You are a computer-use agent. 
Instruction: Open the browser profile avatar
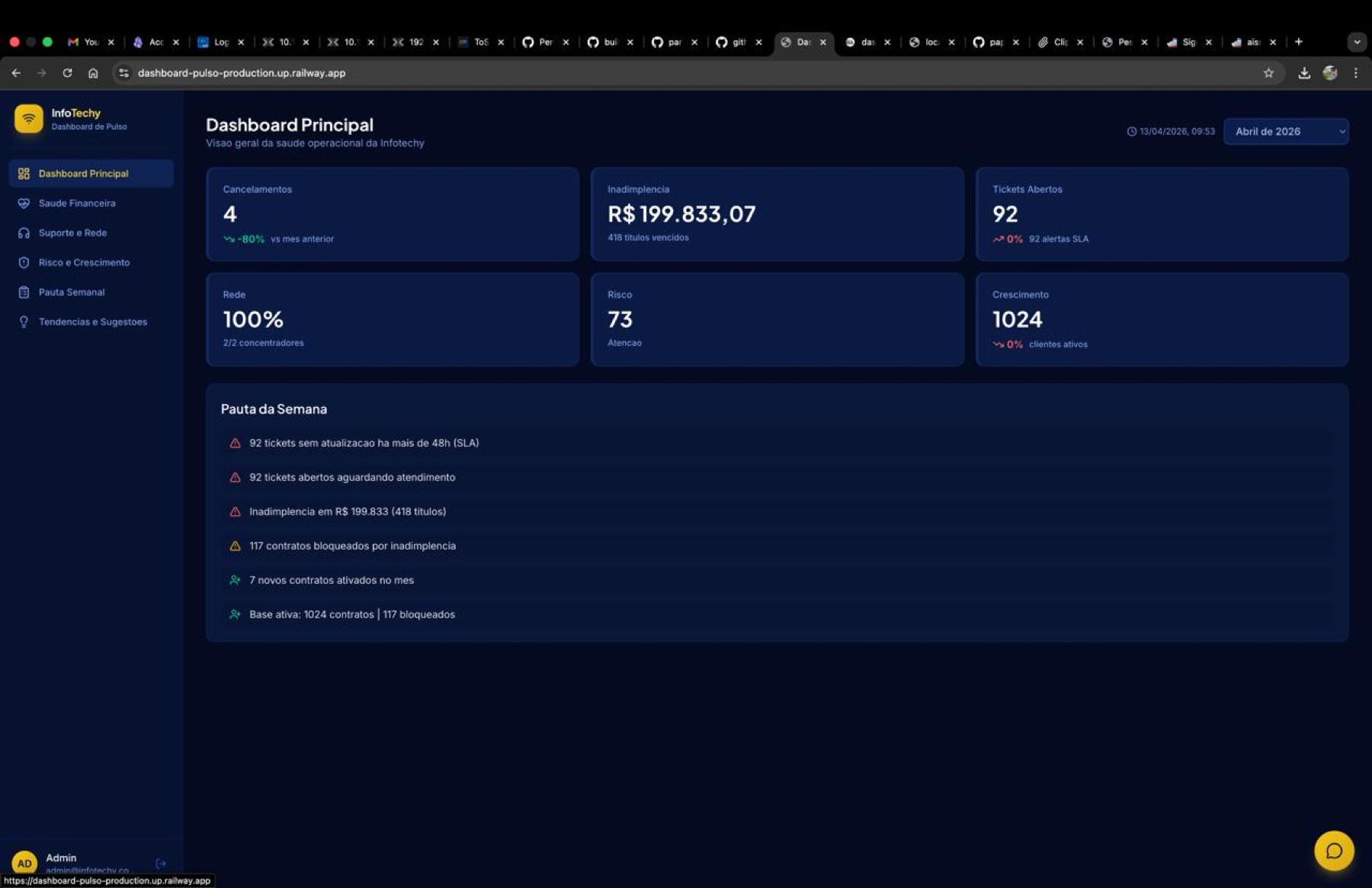point(1330,72)
